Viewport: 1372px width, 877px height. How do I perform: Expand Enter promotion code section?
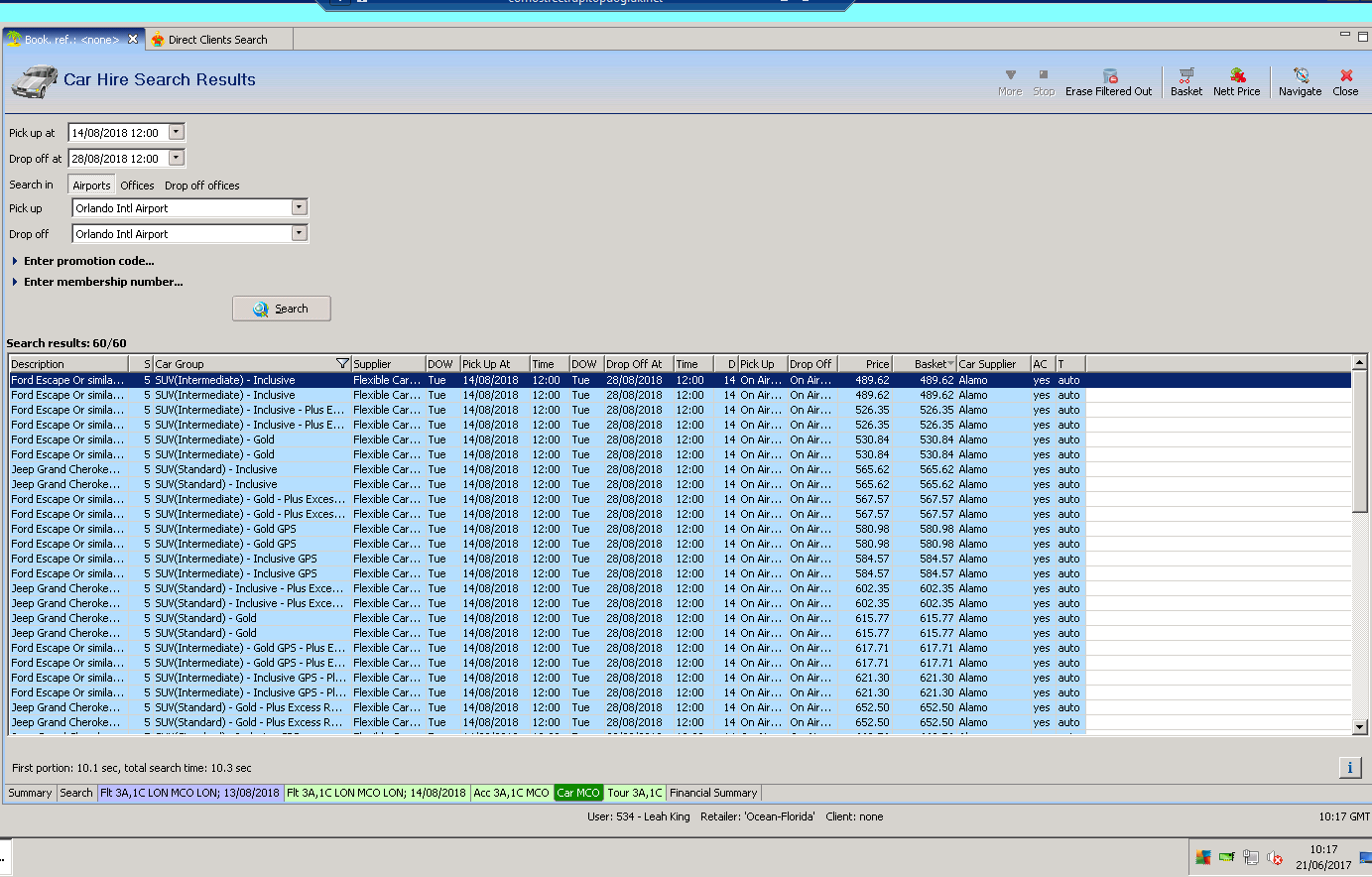(88, 261)
